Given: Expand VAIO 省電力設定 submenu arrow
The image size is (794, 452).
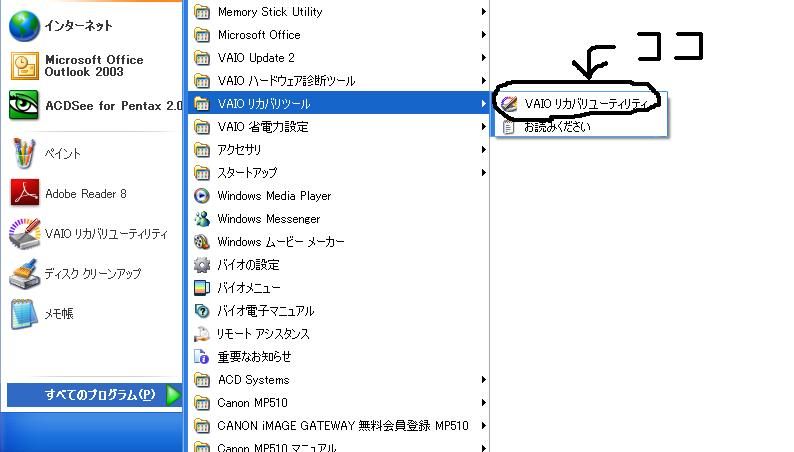Looking at the screenshot, I should point(484,127).
